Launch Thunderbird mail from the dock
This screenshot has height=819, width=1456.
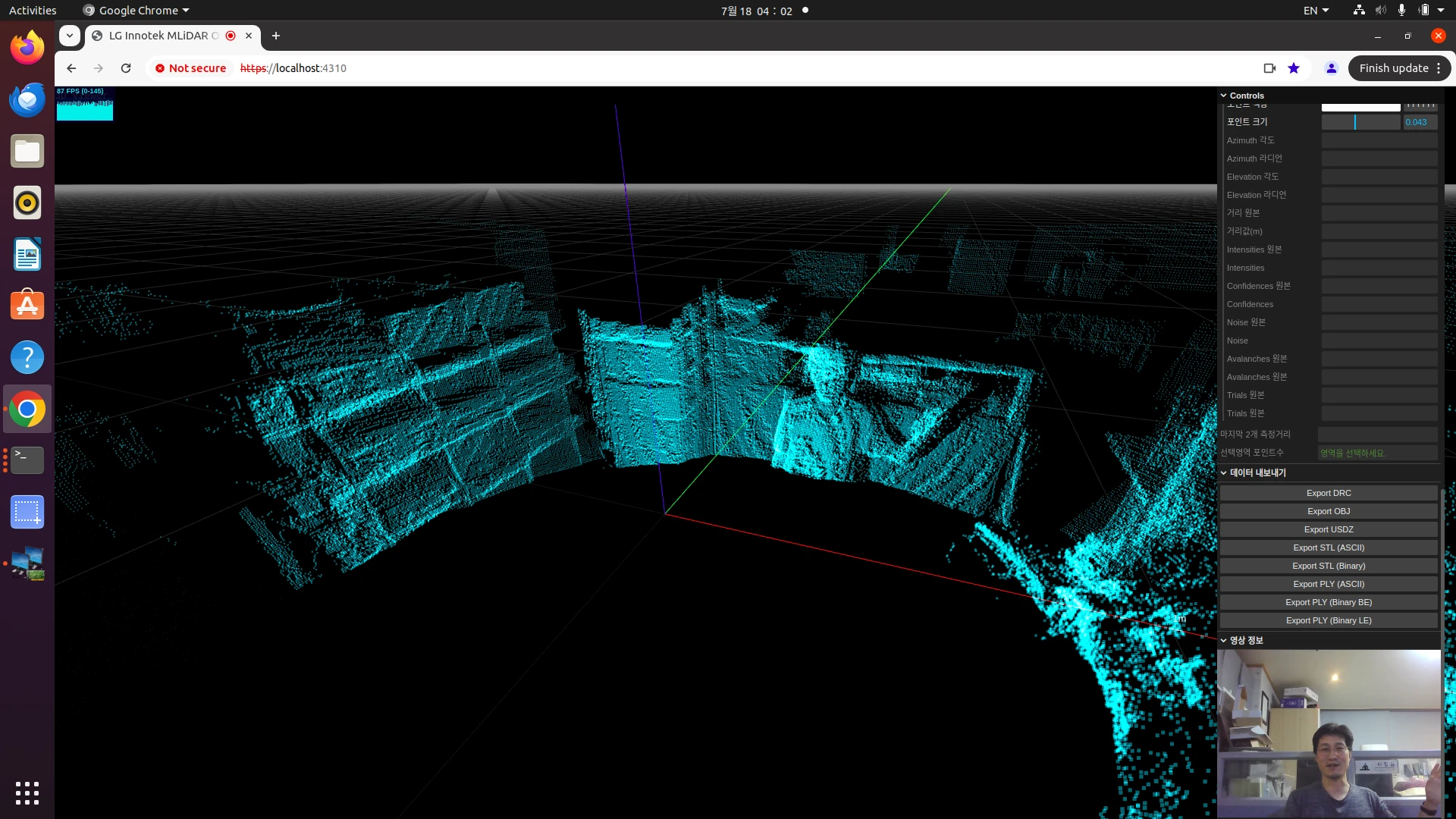tap(27, 100)
